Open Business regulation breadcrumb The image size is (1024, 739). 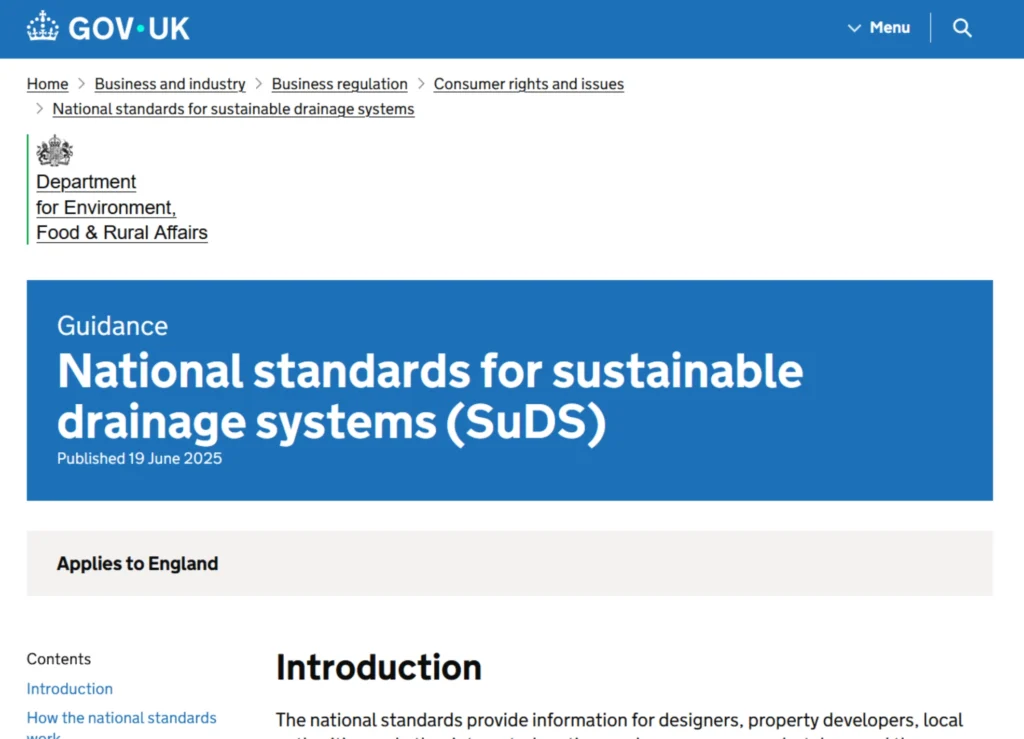point(340,84)
